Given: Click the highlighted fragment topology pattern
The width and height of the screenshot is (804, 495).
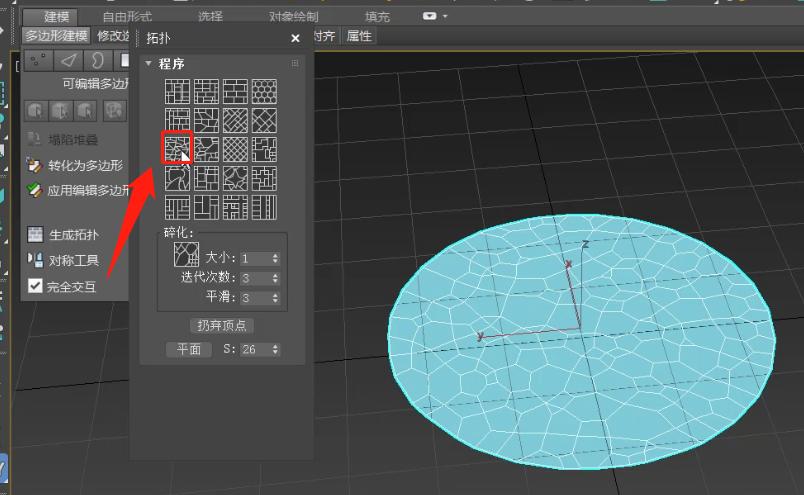Looking at the screenshot, I should (178, 149).
